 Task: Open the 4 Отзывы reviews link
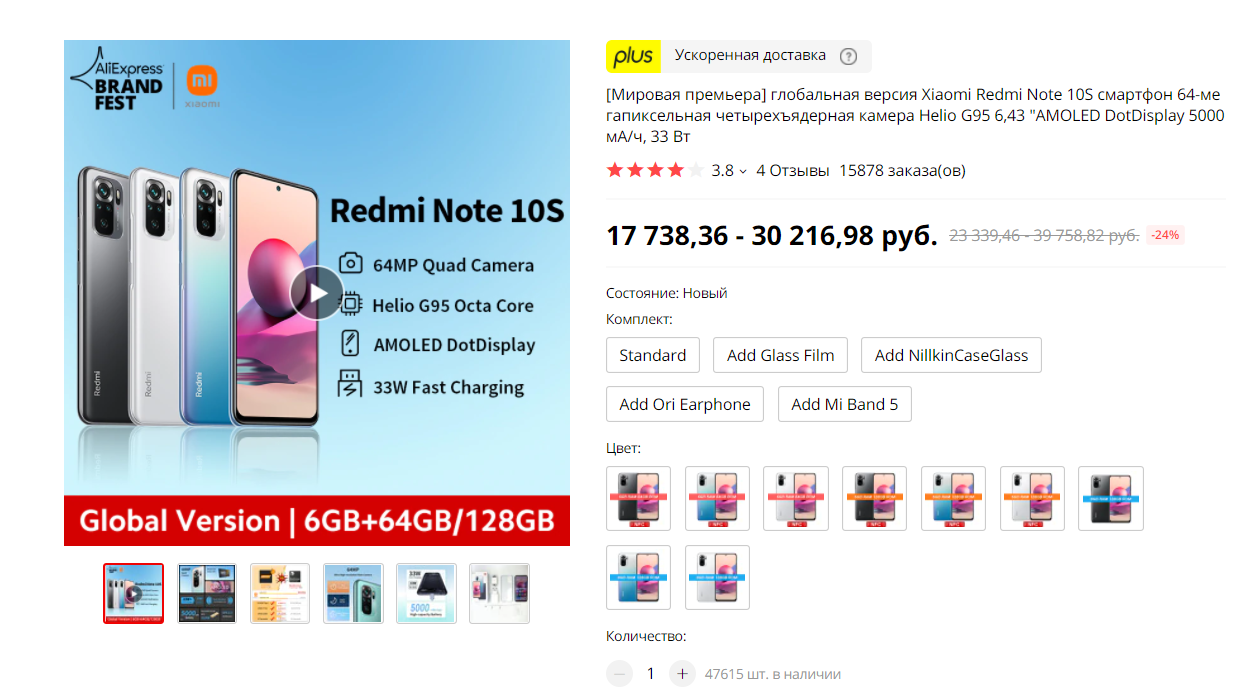[793, 171]
